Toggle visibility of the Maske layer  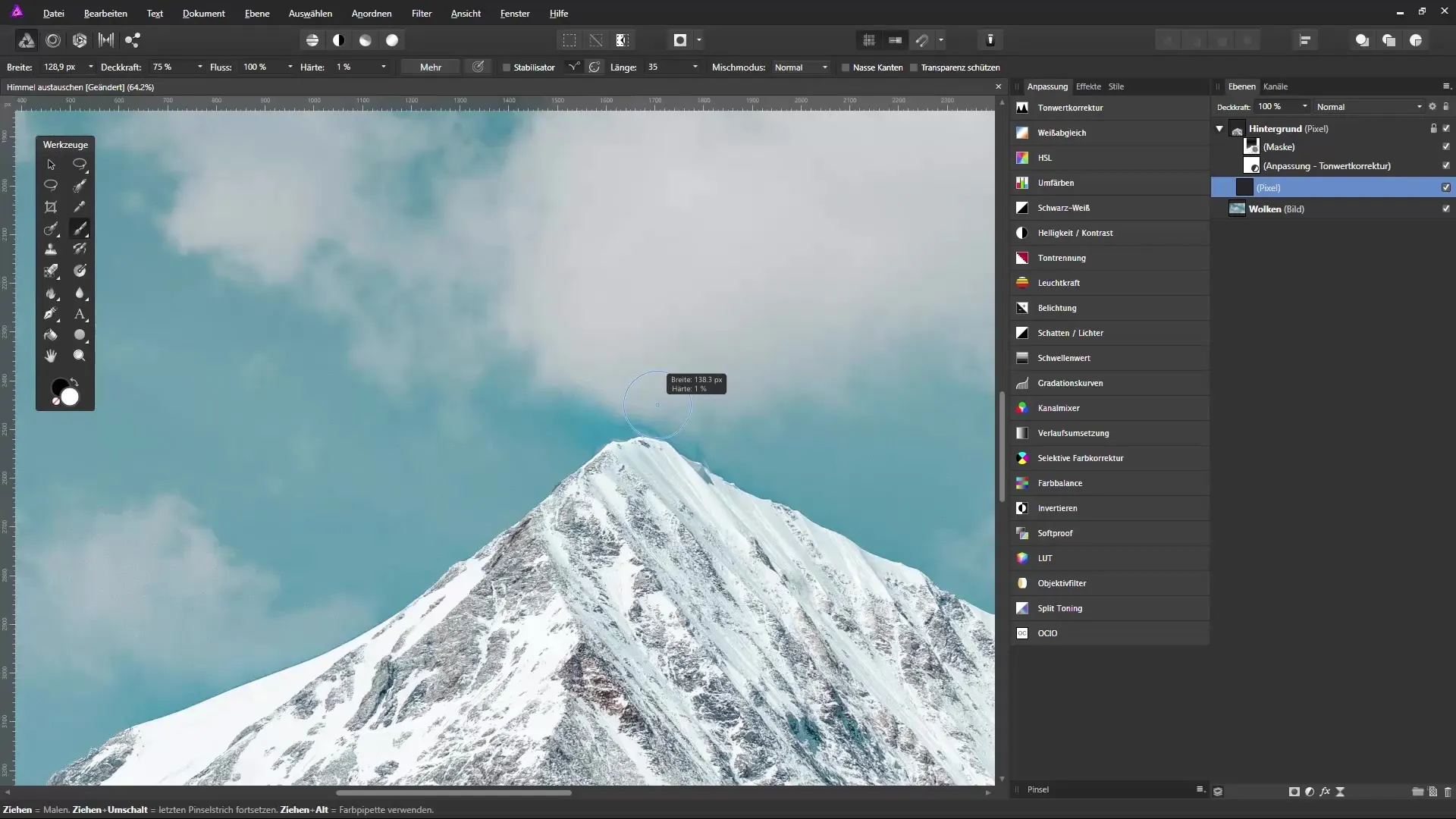click(x=1446, y=147)
